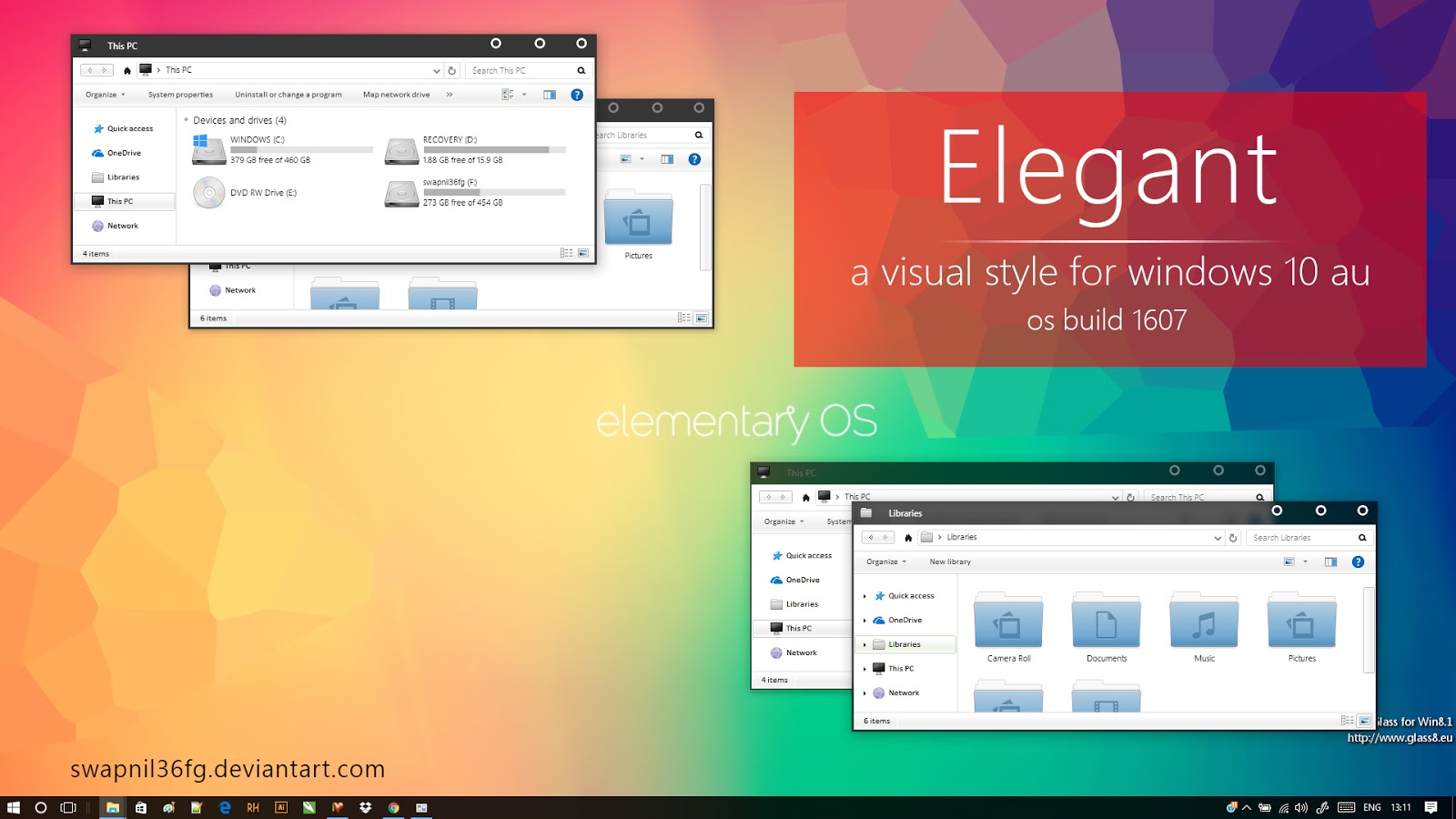The image size is (1456, 819).
Task: Open Organize menu in the dimmed This PC window
Action: (x=784, y=522)
